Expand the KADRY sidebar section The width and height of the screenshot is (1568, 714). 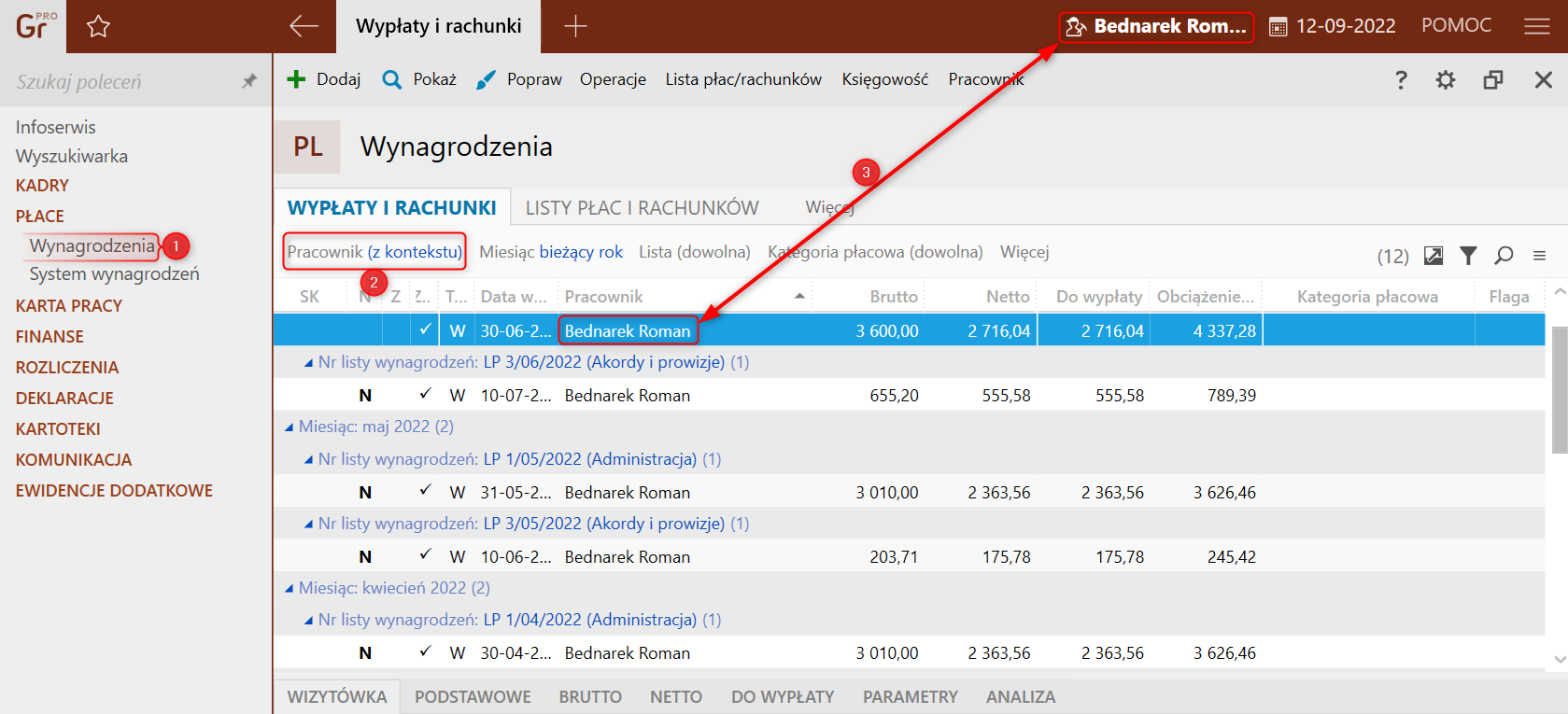point(42,185)
